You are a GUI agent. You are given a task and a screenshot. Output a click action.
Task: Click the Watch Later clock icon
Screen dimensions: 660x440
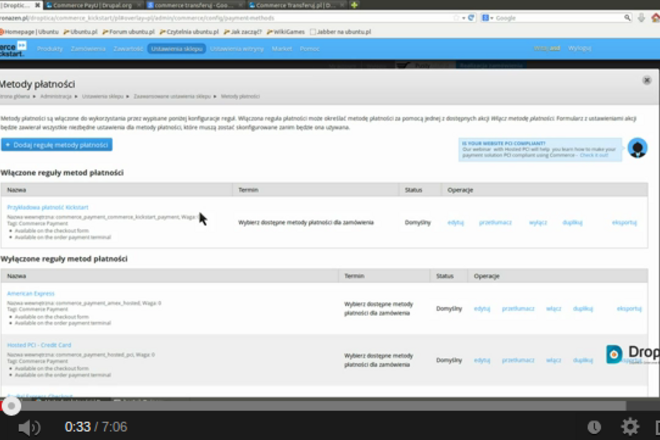[x=596, y=427]
